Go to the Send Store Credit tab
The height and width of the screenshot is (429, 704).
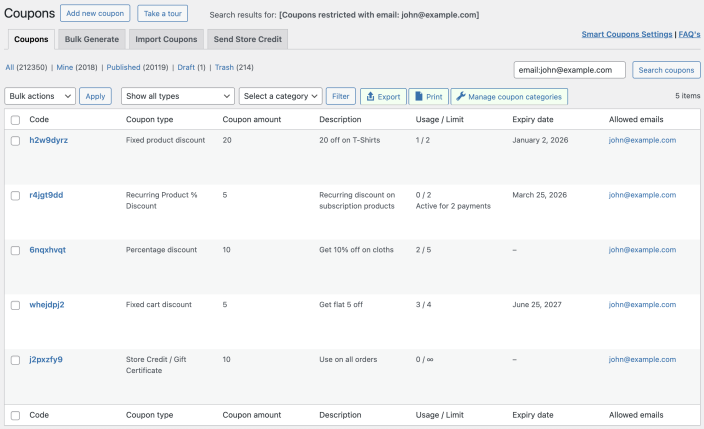click(248, 39)
